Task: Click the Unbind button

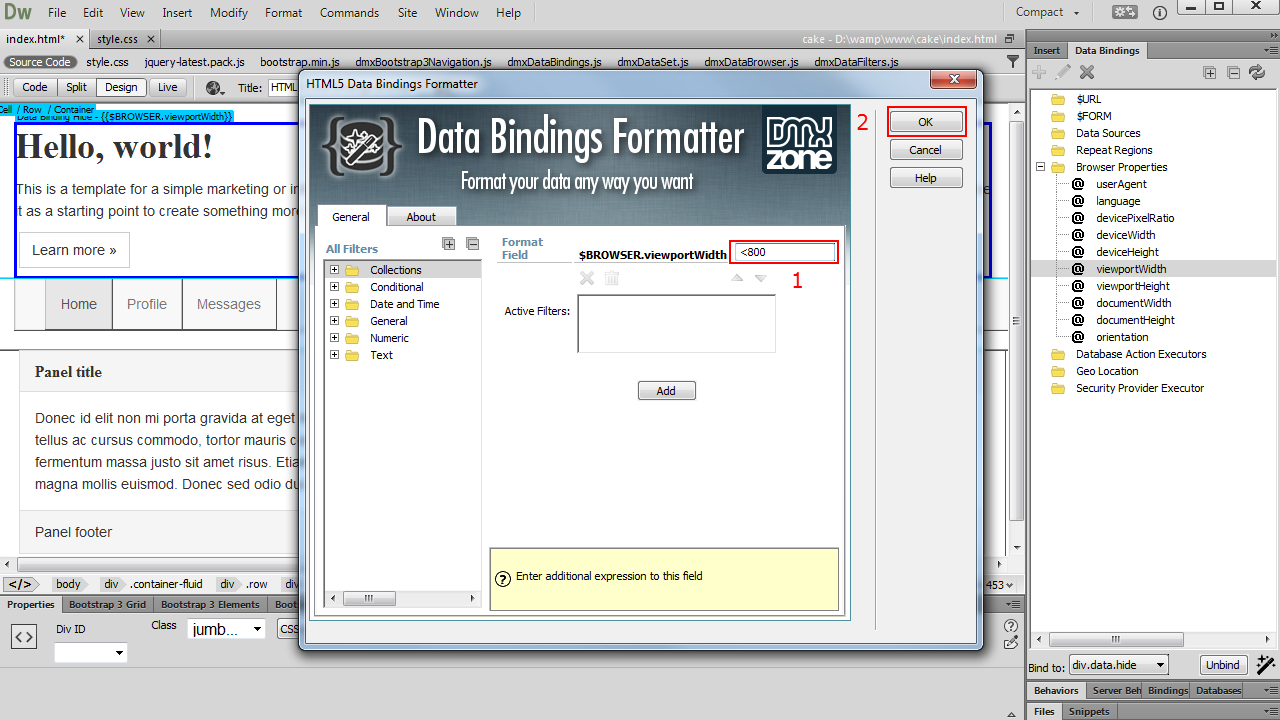Action: (x=1222, y=665)
